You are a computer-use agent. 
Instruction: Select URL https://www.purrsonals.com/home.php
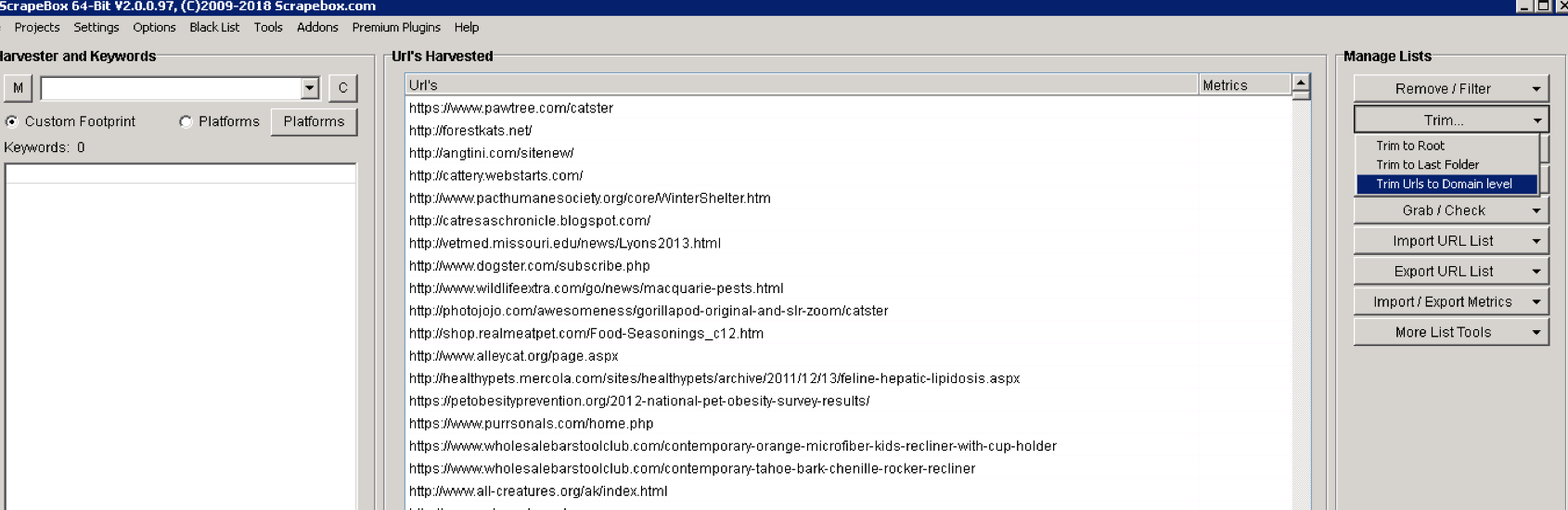532,424
